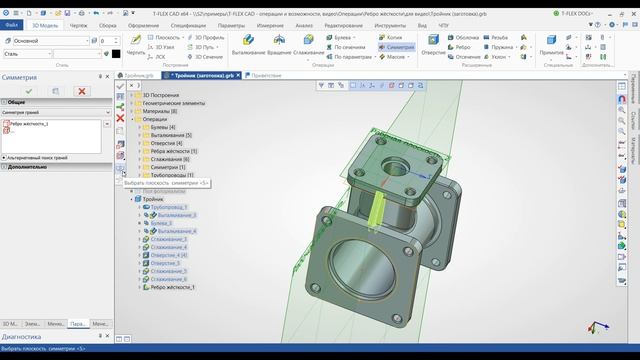640x360 pixels.
Task: Select the Сглаживание (fillet) tool
Action: [308, 44]
